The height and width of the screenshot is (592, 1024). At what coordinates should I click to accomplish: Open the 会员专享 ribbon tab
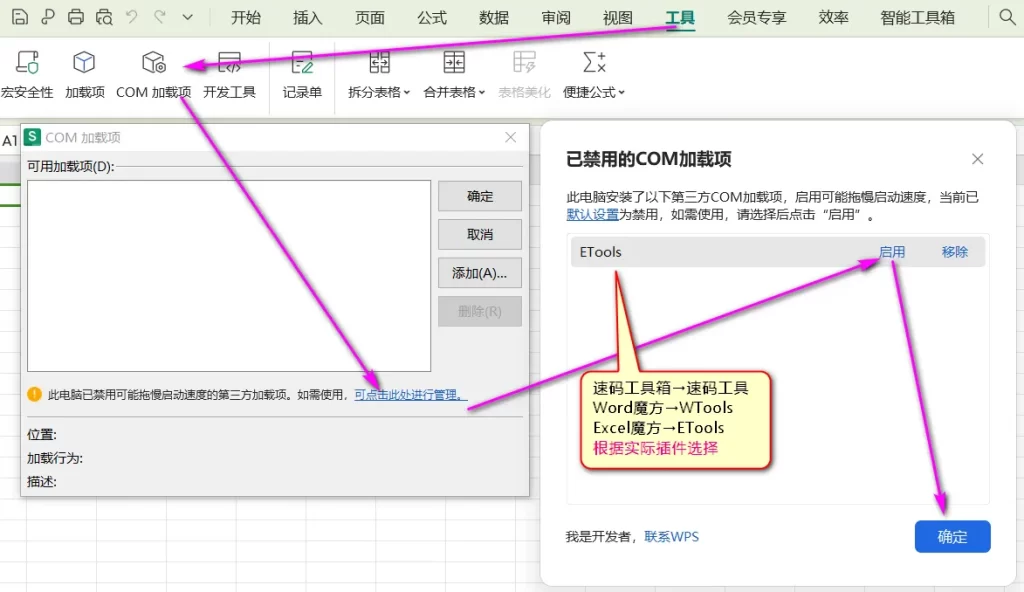pos(757,18)
